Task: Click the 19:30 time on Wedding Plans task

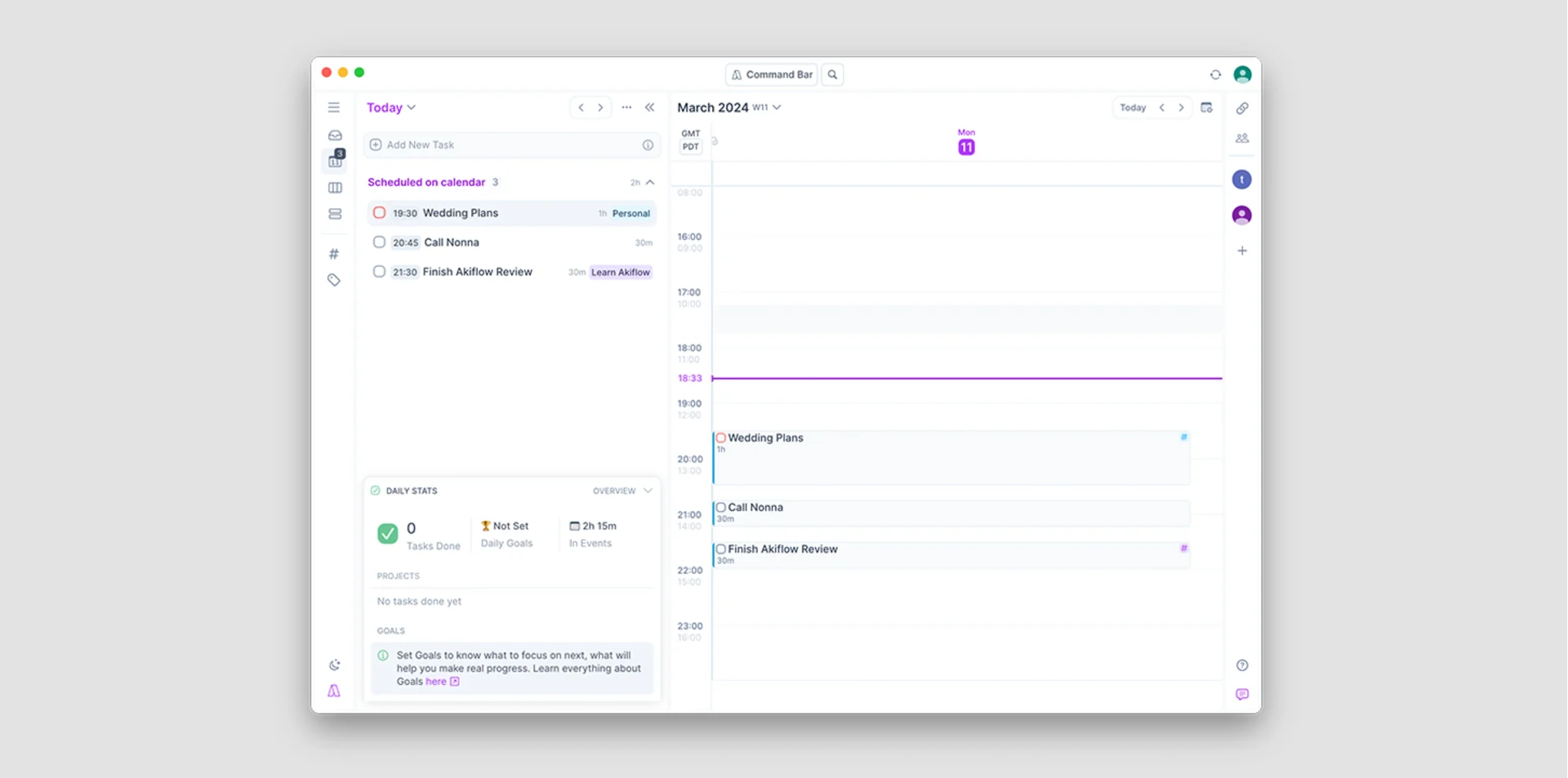Action: coord(405,213)
